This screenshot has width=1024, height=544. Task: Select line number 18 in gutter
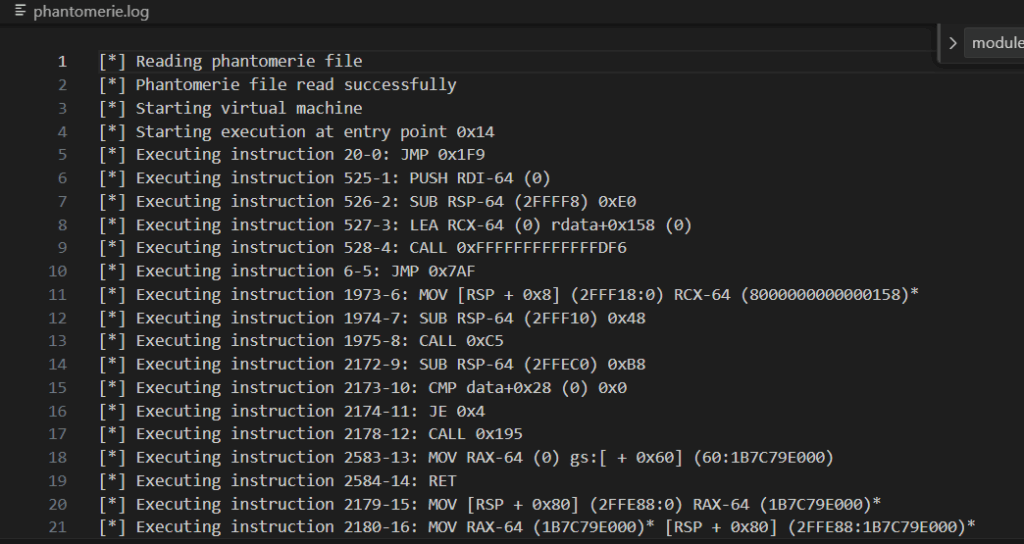[58, 457]
